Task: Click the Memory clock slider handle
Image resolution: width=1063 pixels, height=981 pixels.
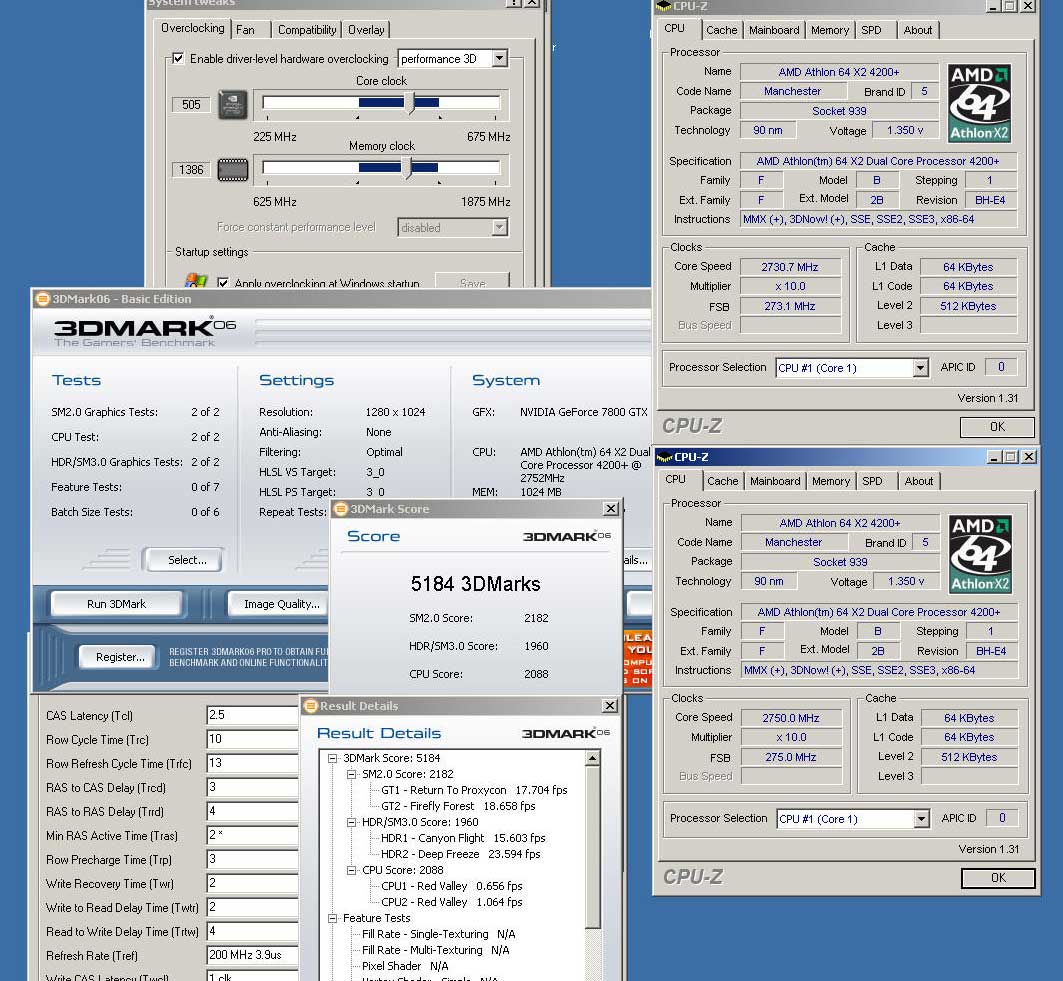Action: (x=407, y=168)
